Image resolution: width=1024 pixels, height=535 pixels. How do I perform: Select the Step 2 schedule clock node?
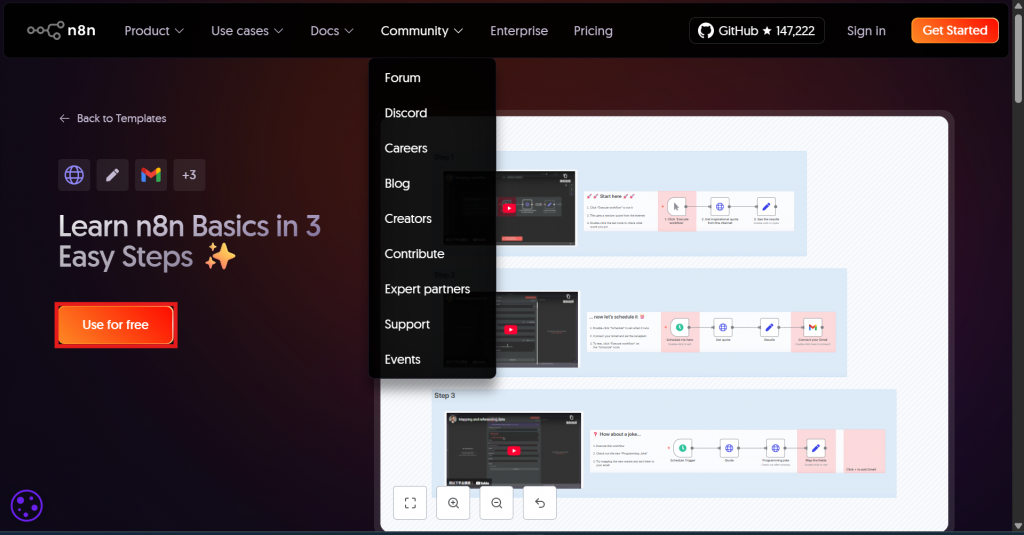pos(679,327)
